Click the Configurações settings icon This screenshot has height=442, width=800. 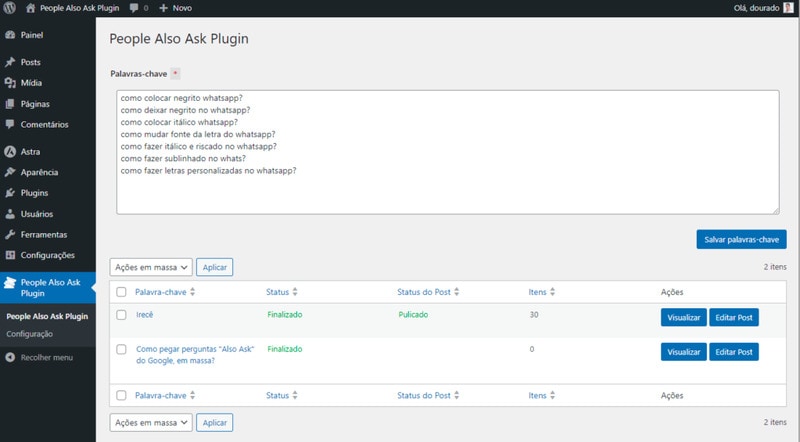tap(10, 255)
